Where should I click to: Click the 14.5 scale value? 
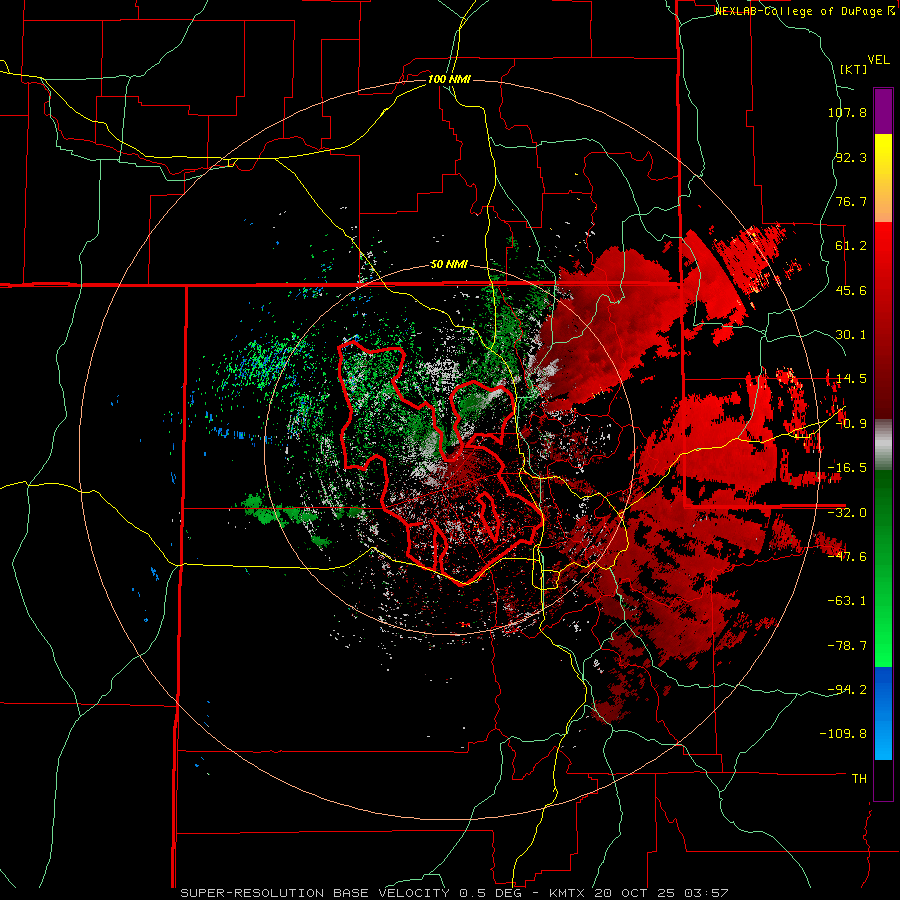(851, 379)
